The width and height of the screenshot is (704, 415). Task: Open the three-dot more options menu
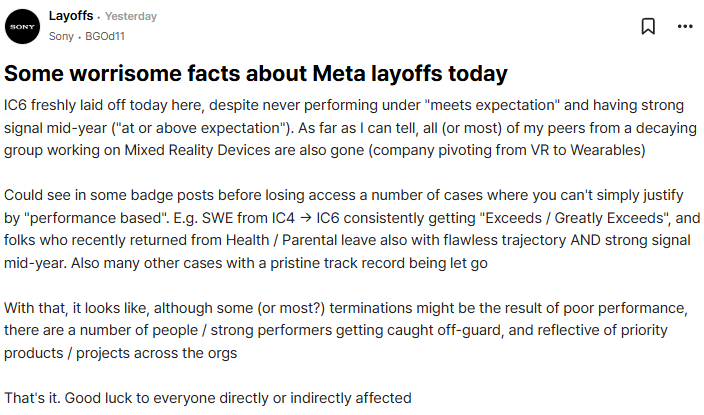[685, 26]
